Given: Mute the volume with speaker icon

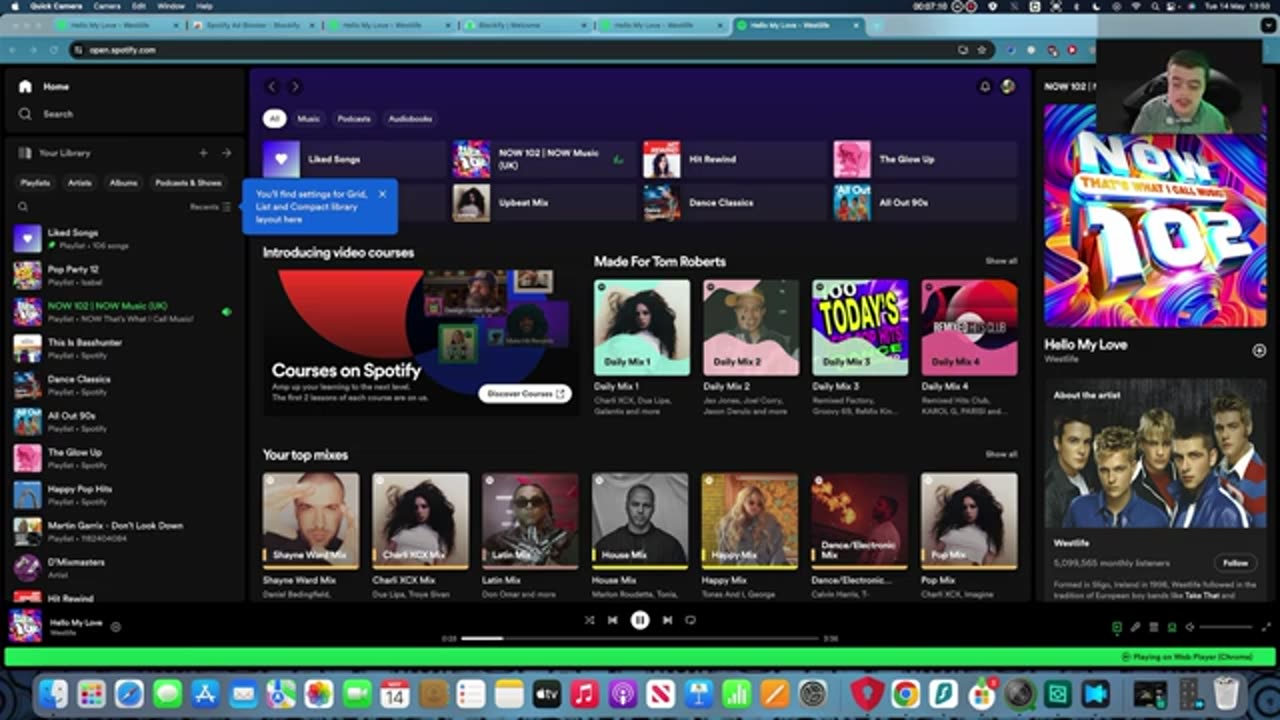Looking at the screenshot, I should tap(1190, 627).
